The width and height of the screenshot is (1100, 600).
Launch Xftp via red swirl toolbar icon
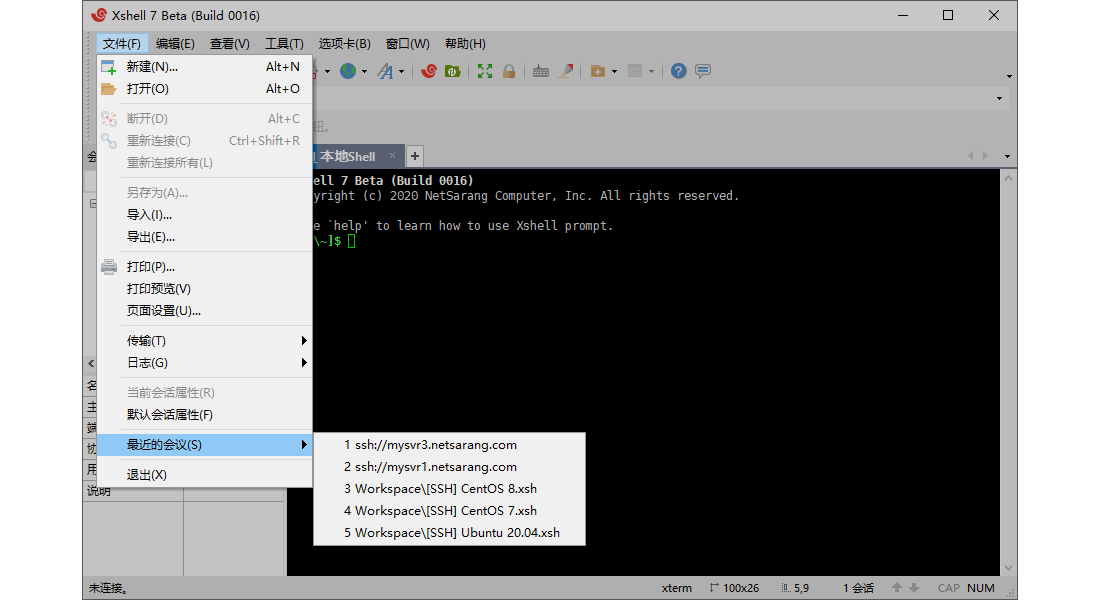tap(429, 71)
